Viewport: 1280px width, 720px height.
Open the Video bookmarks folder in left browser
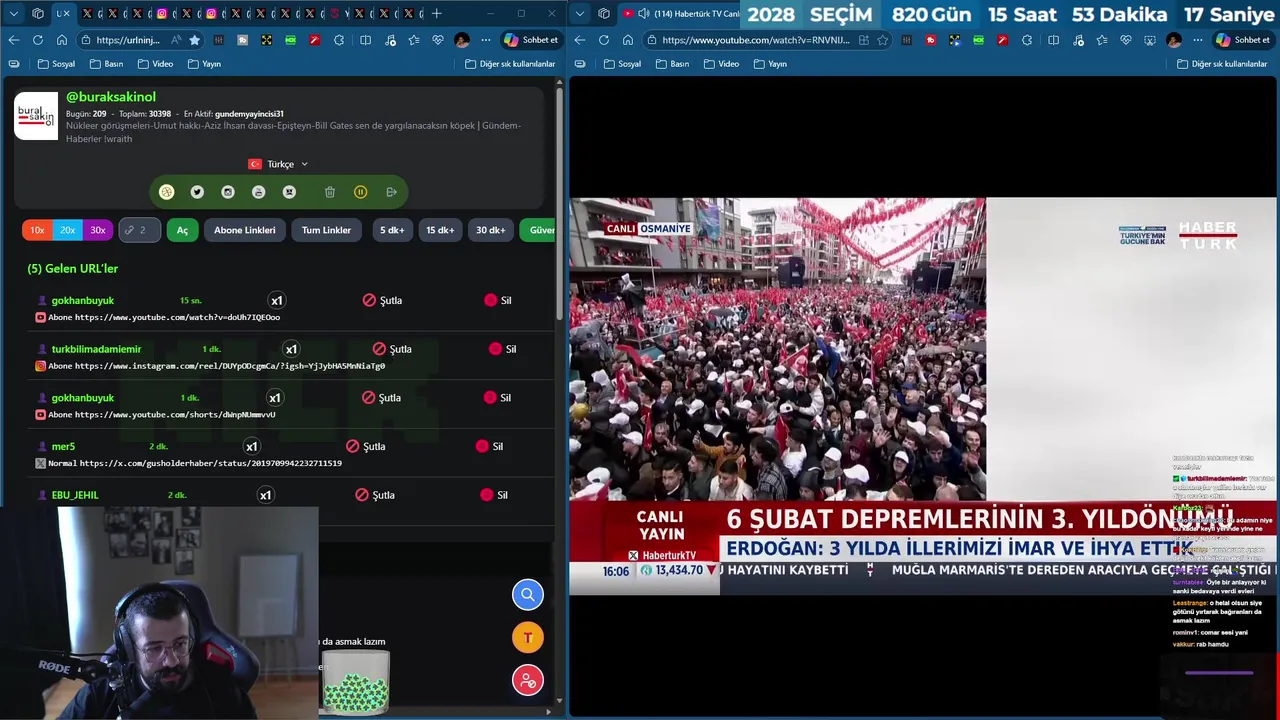(x=155, y=64)
